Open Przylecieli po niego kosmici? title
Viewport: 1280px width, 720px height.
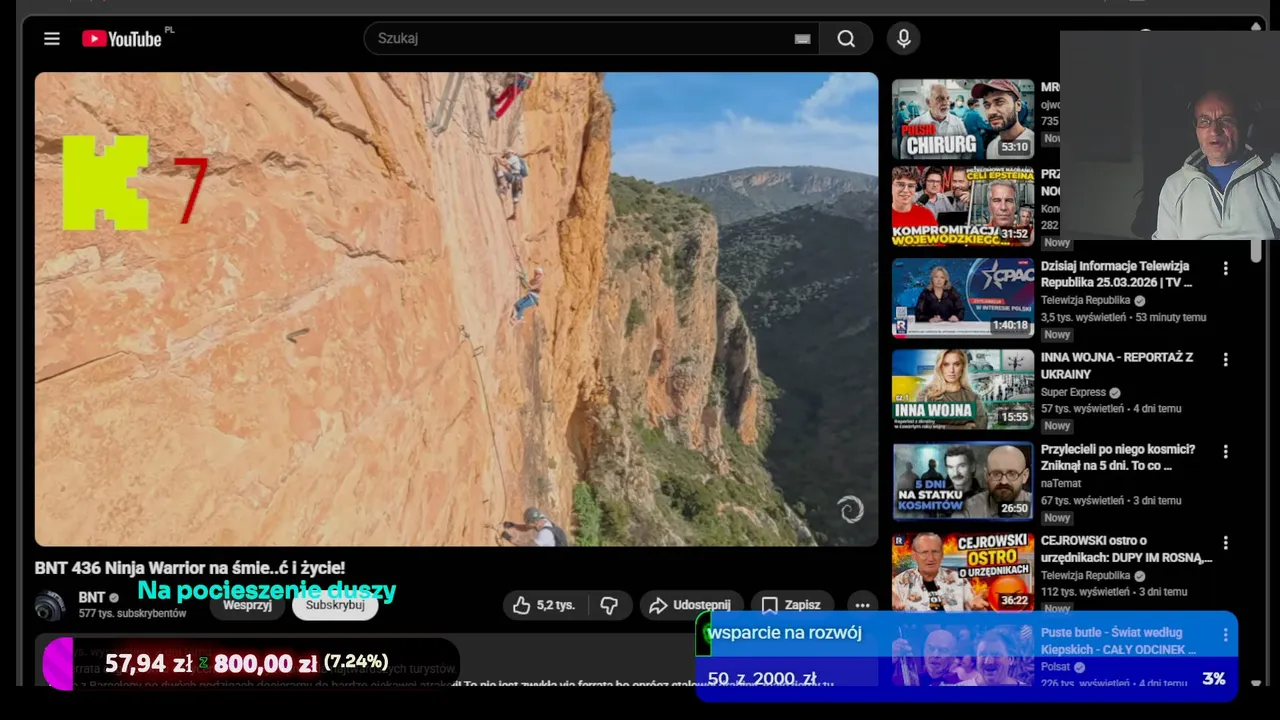coord(1118,457)
